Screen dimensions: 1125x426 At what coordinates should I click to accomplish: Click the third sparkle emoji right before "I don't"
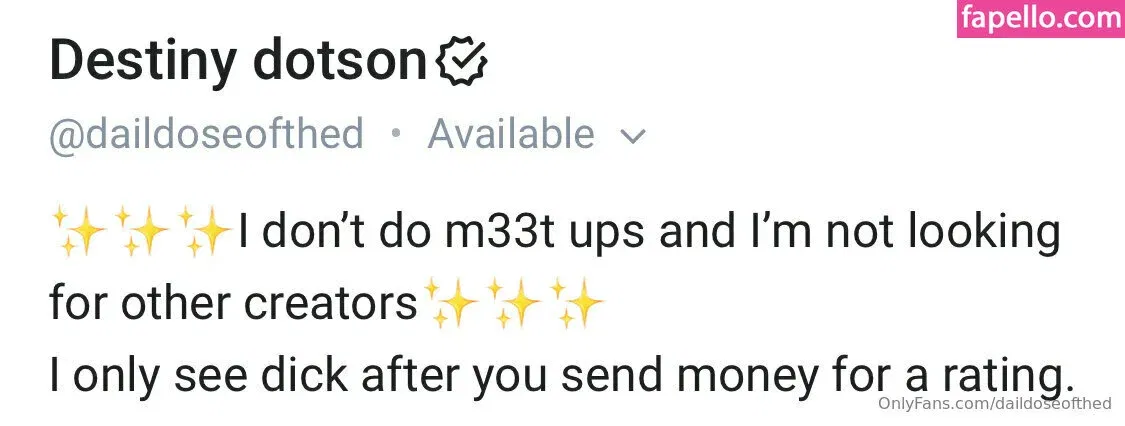point(204,232)
